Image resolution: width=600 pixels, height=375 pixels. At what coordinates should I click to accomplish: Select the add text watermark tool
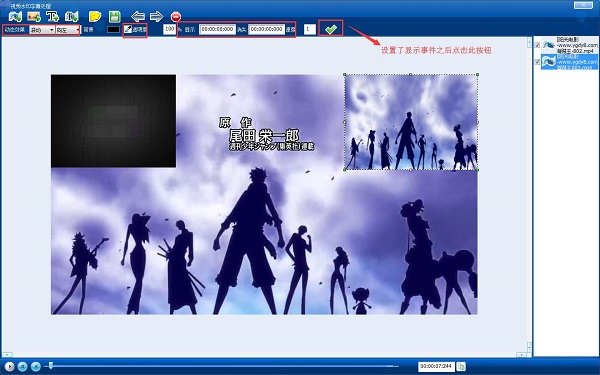[52, 16]
